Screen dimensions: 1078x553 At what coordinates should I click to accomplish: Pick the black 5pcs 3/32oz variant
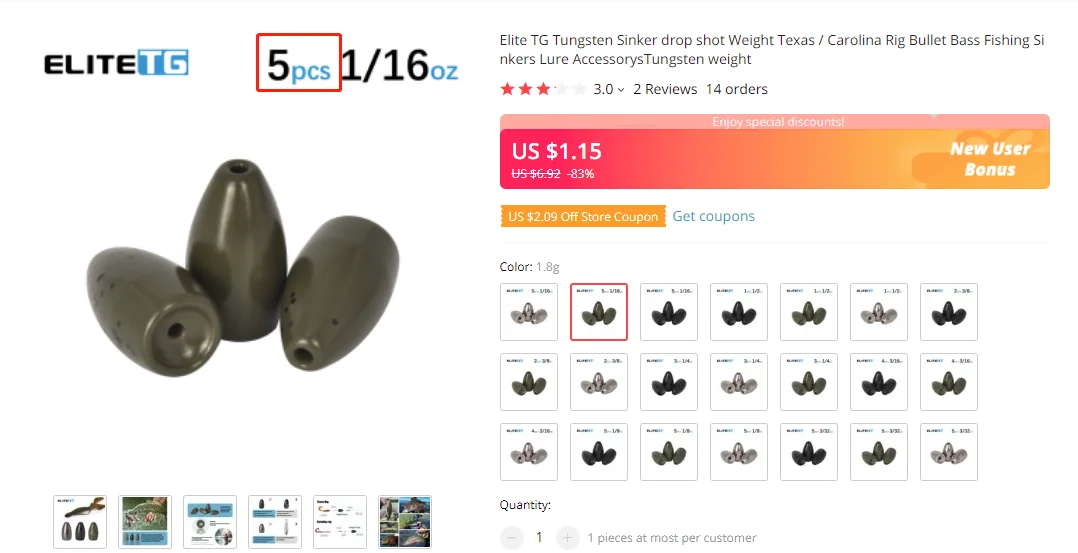(808, 452)
